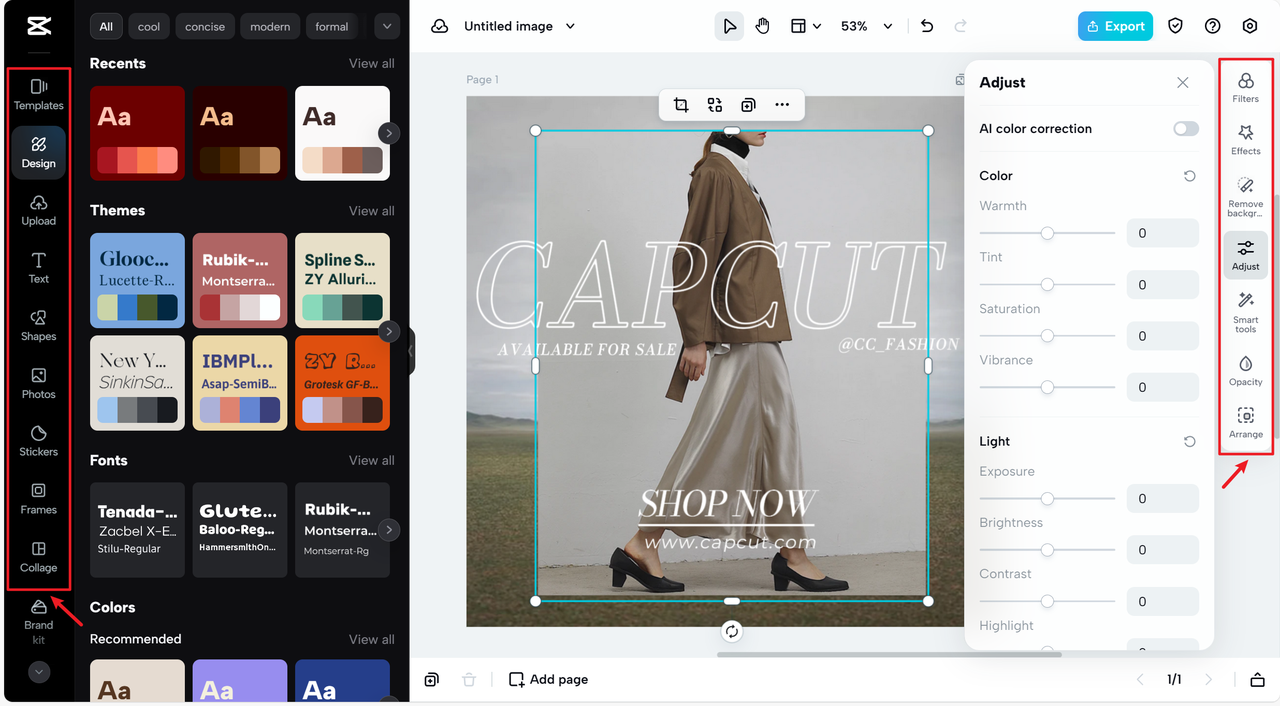Reset the Light adjustments
This screenshot has height=706, width=1280.
1189,441
